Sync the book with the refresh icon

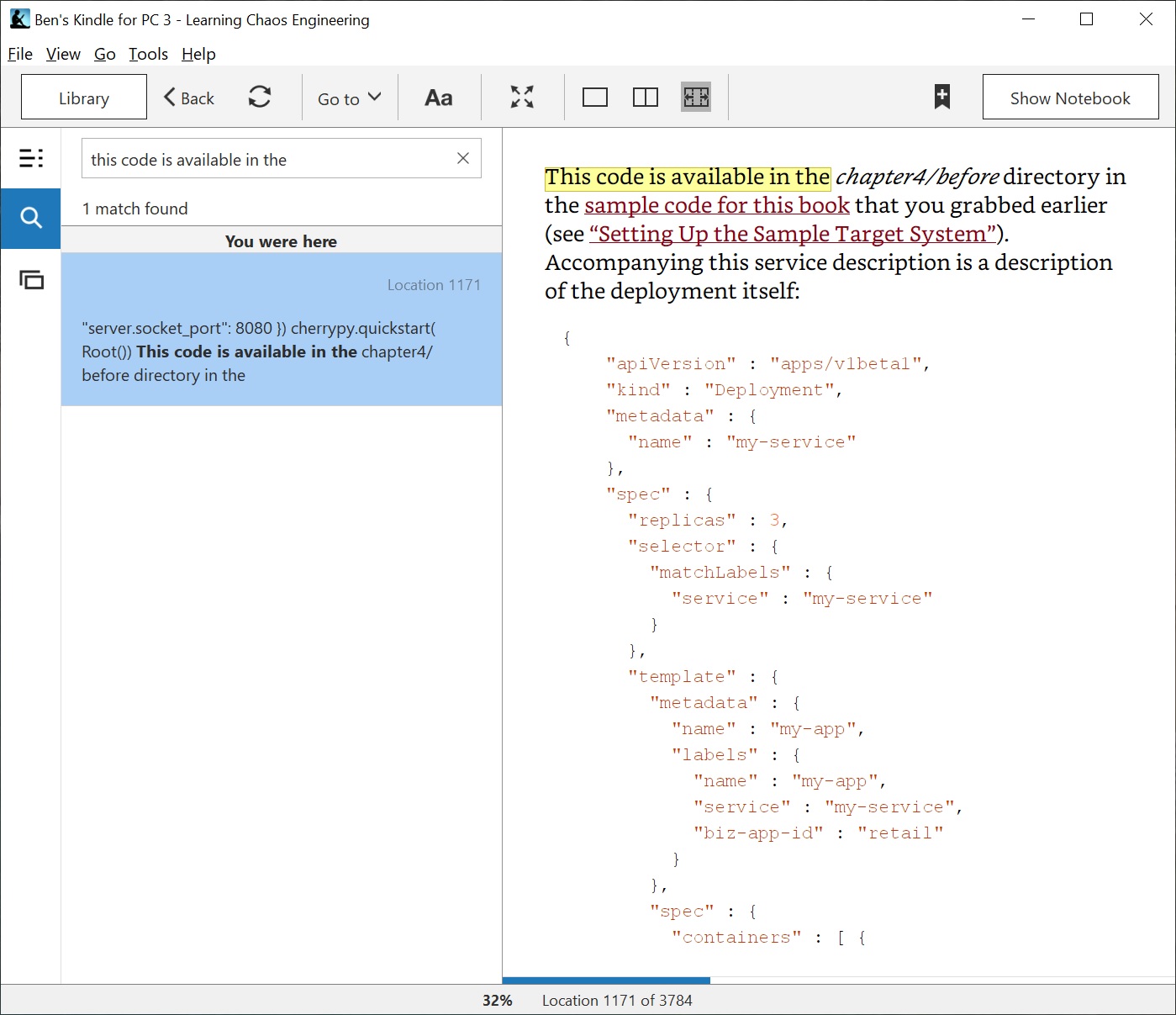[x=261, y=97]
